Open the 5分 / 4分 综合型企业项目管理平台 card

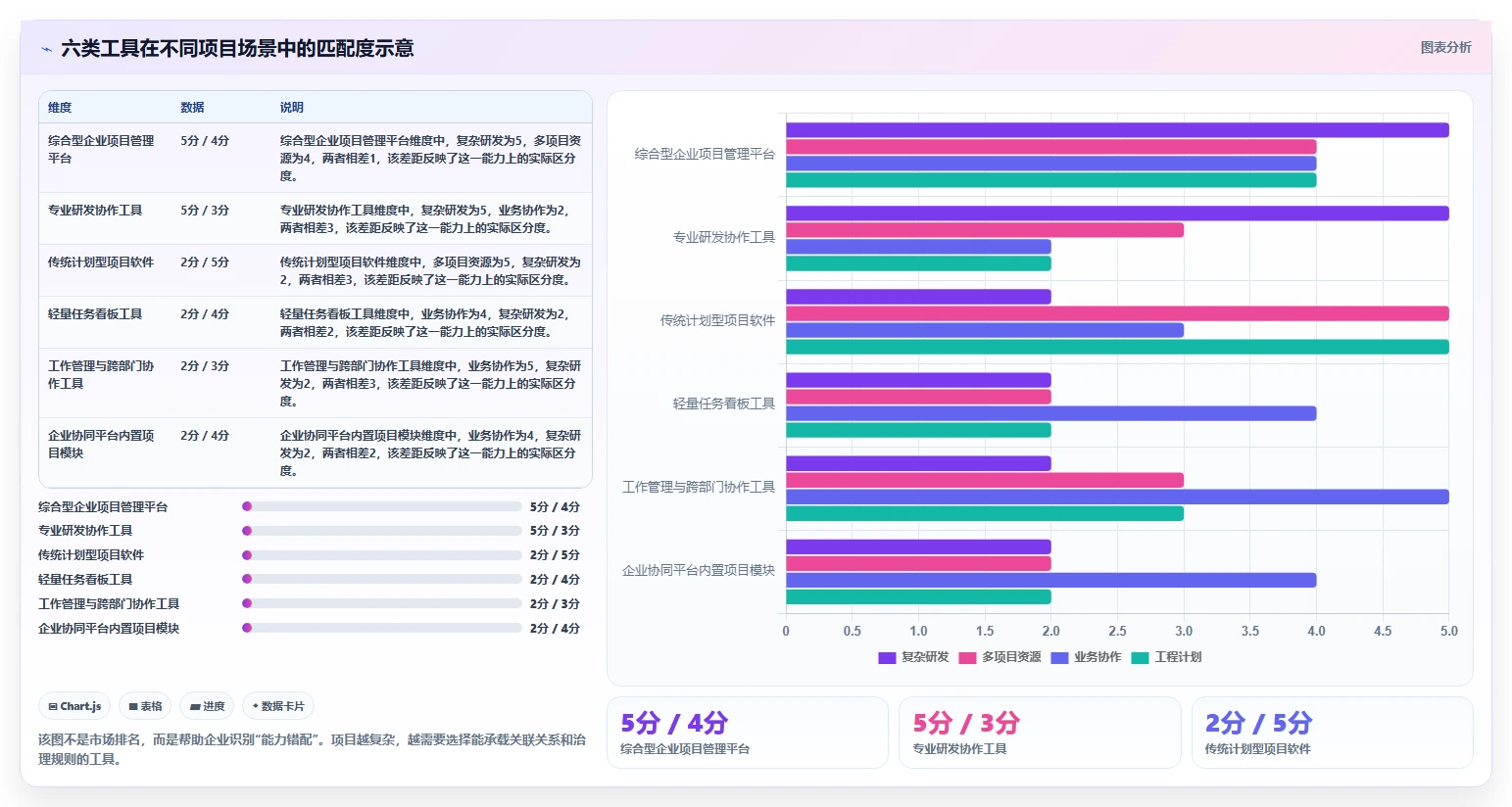[748, 733]
